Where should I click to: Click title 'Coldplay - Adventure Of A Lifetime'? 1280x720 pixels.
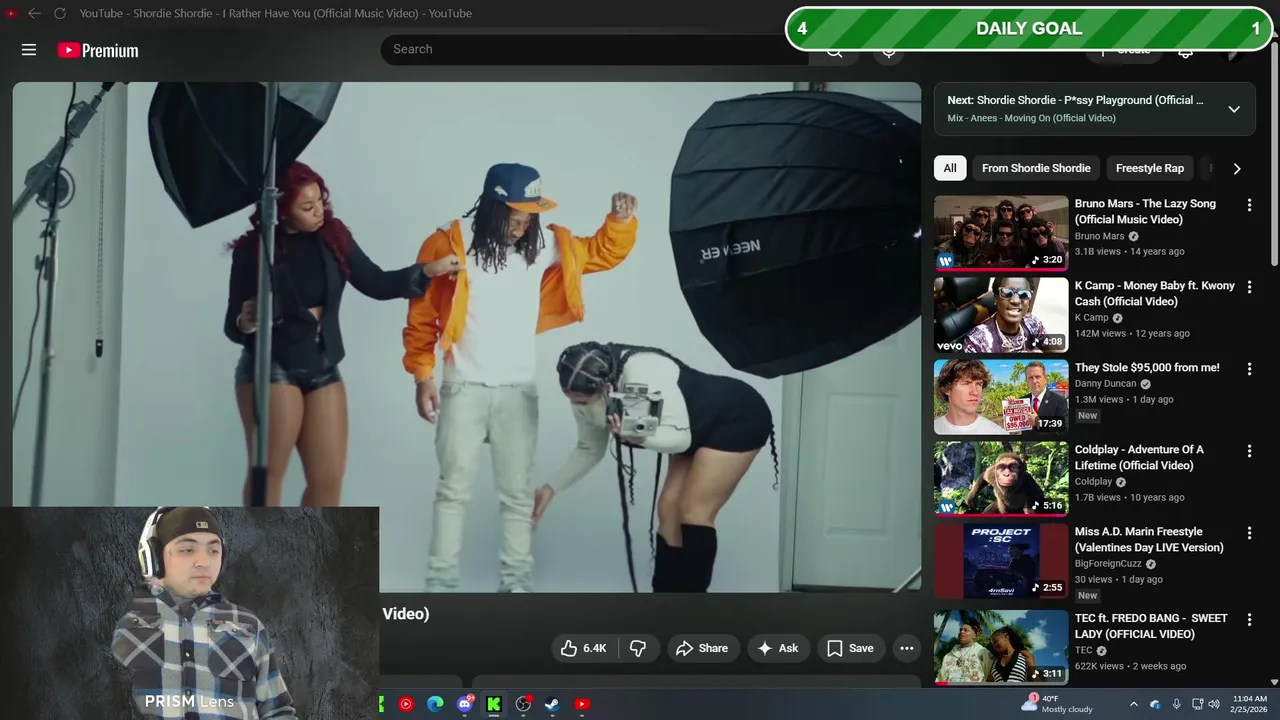click(1139, 457)
